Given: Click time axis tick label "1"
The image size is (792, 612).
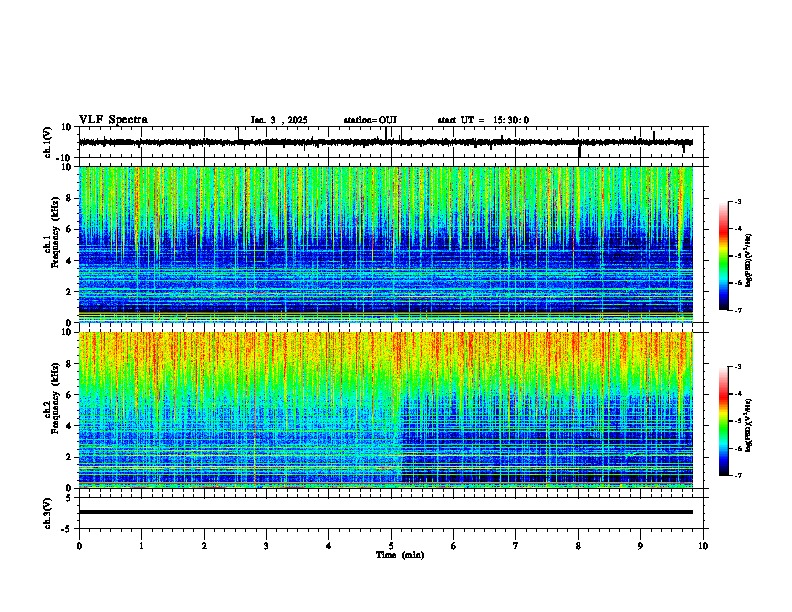Looking at the screenshot, I should click(x=141, y=546).
